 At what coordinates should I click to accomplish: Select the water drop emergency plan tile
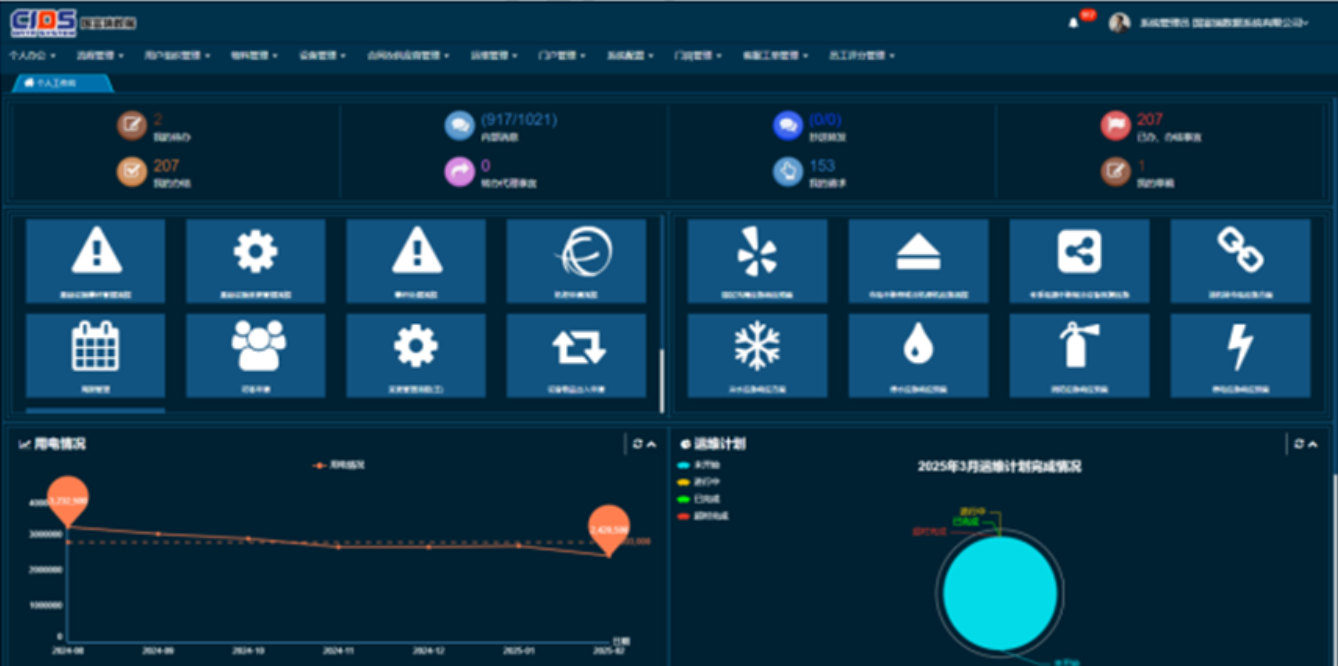pyautogui.click(x=918, y=355)
